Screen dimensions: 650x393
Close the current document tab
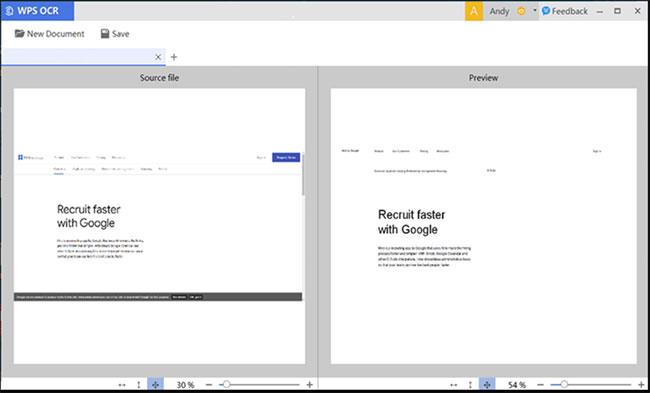pos(158,57)
